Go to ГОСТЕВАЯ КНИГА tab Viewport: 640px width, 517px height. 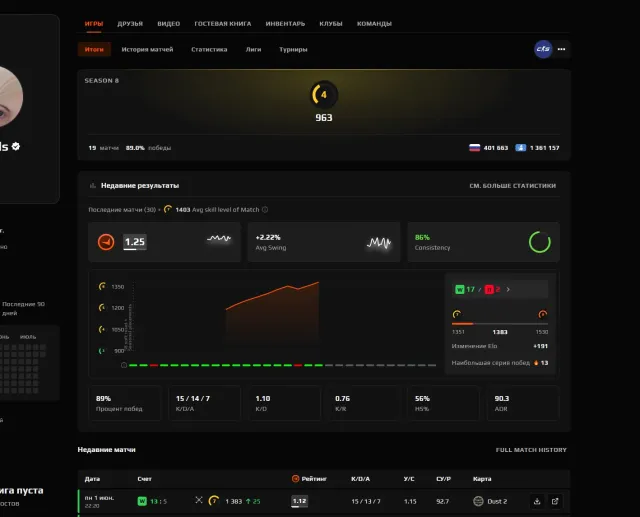click(222, 24)
